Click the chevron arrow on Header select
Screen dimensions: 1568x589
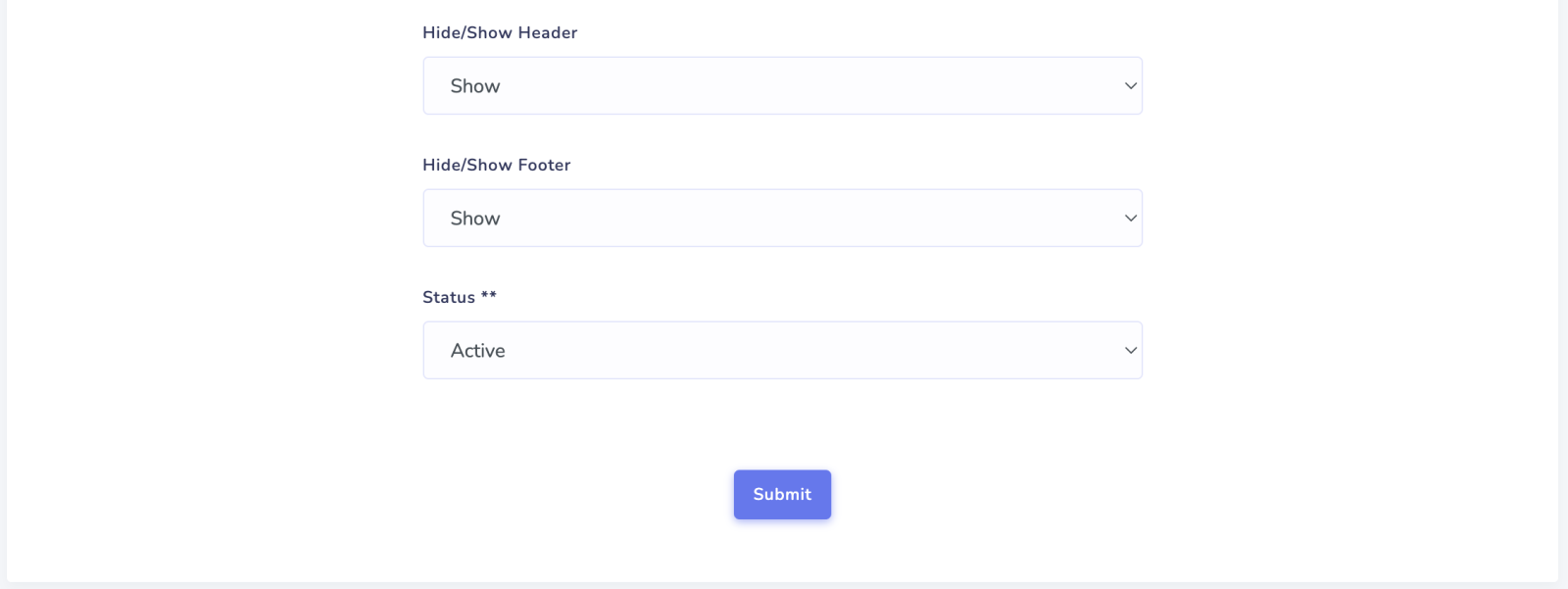[1130, 86]
